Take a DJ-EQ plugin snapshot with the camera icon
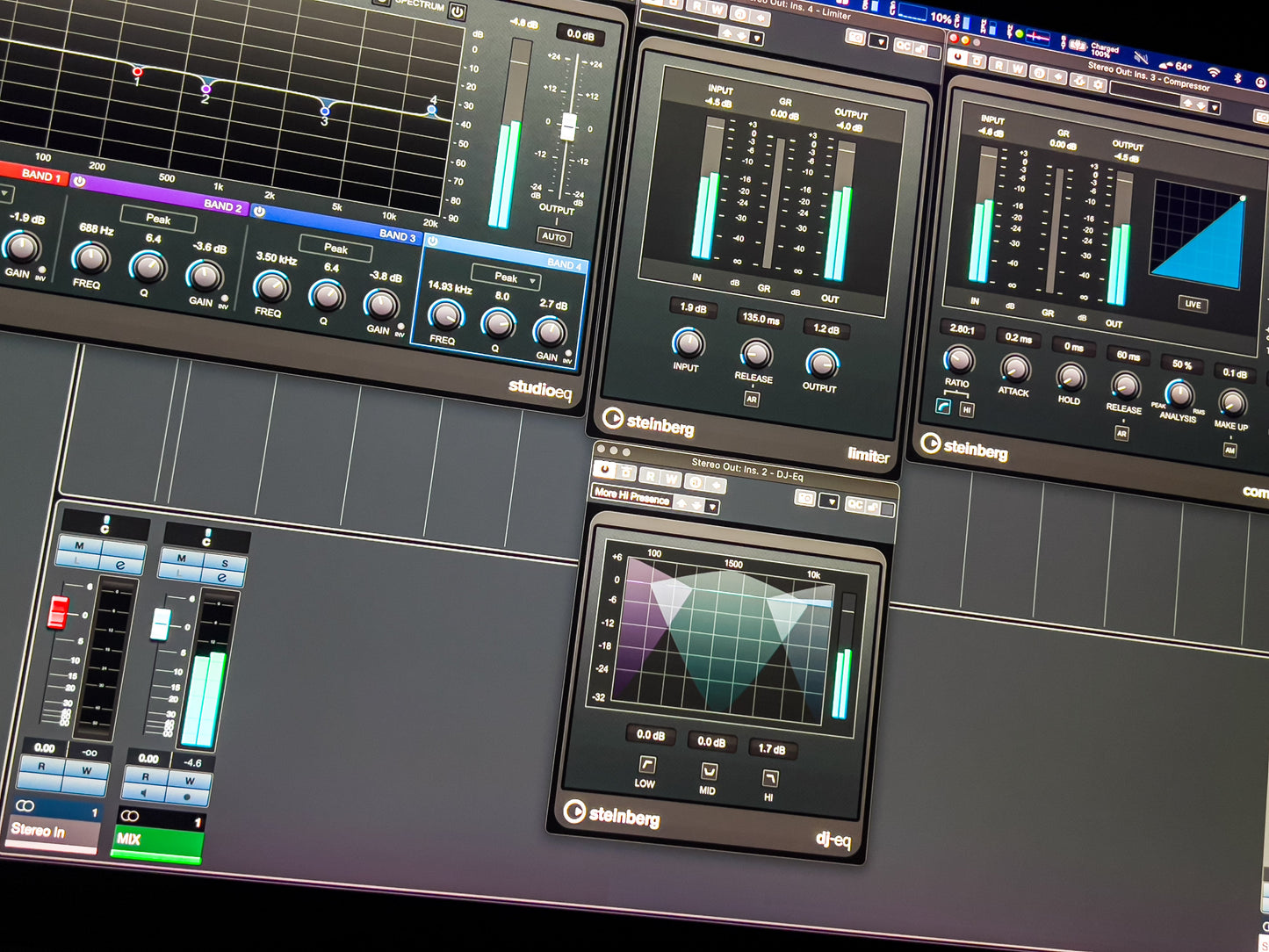The image size is (1269, 952). click(805, 498)
